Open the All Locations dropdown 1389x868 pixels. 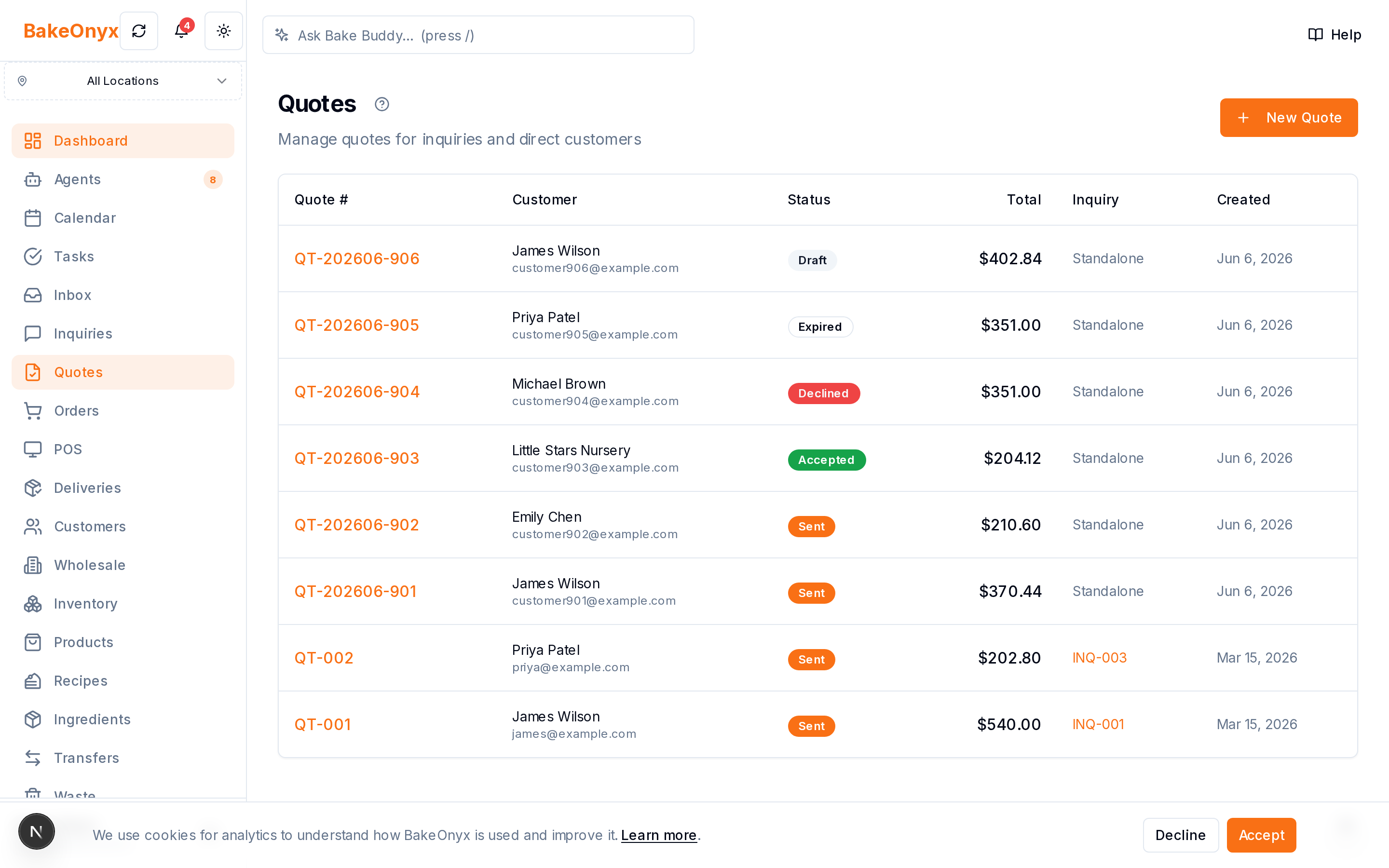(123, 81)
